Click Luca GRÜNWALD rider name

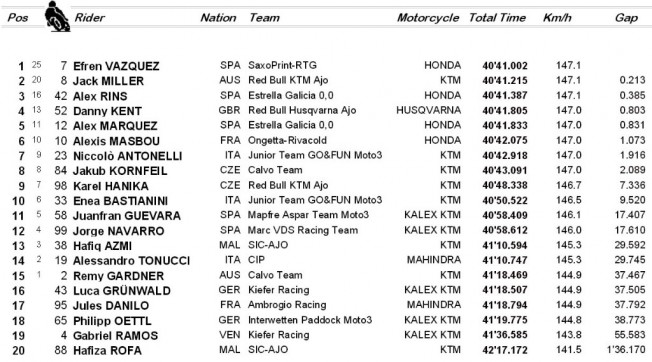pyautogui.click(x=122, y=291)
